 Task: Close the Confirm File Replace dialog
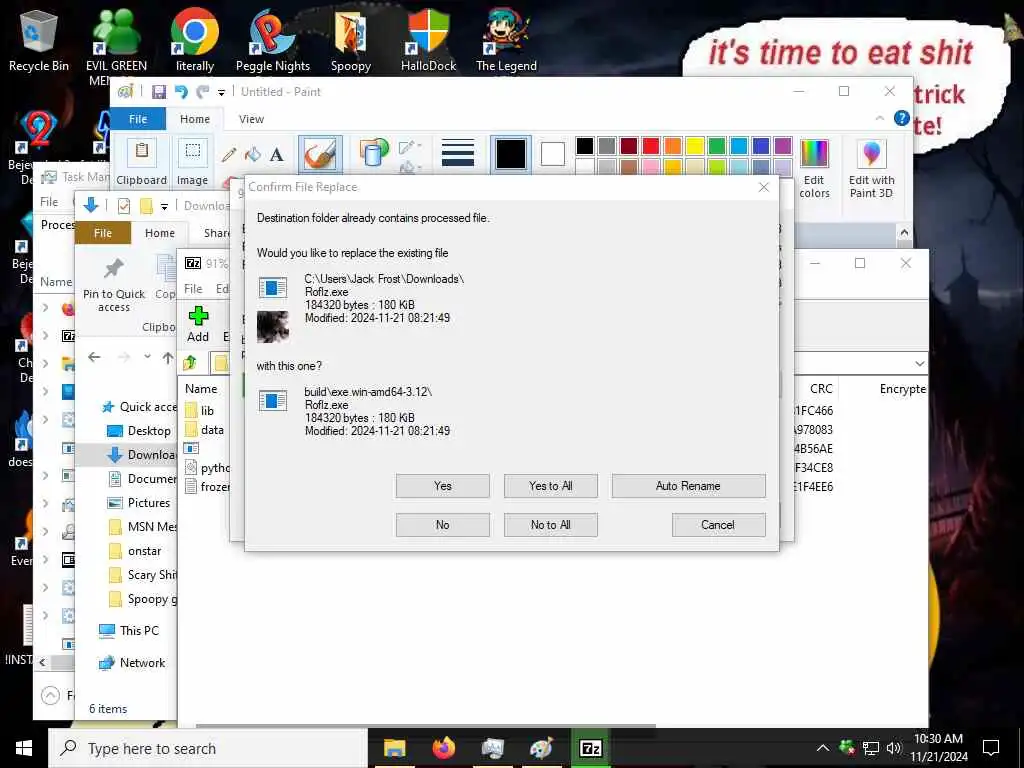coord(763,187)
